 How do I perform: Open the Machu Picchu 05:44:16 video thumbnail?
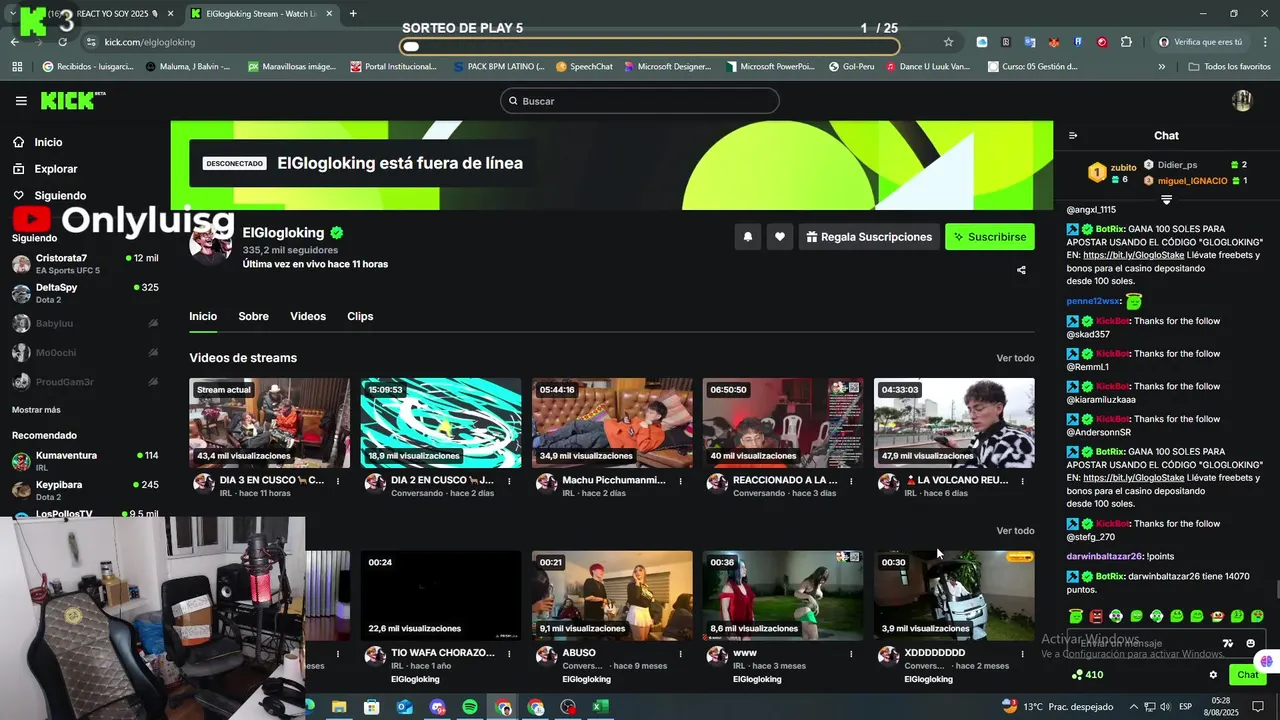(x=612, y=423)
